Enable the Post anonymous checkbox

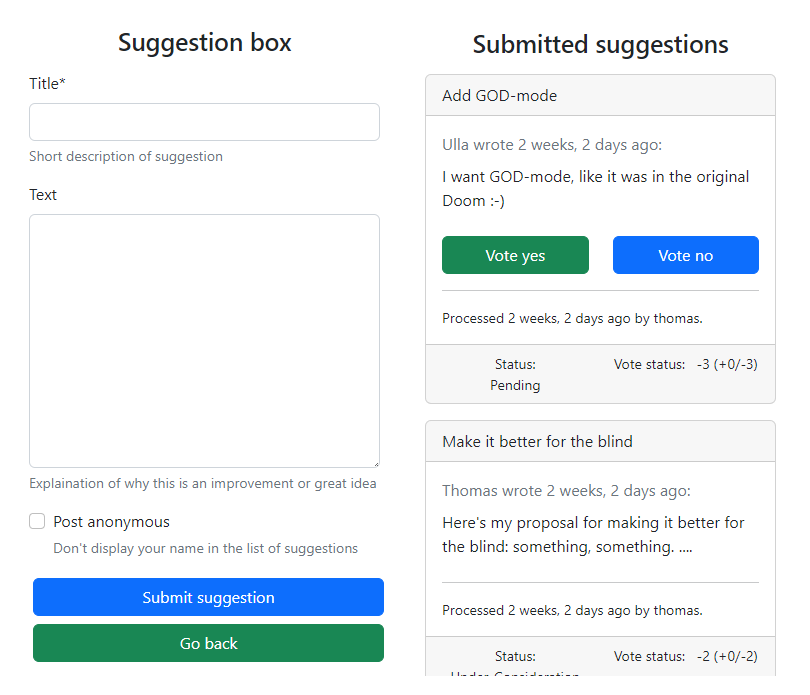tap(37, 521)
